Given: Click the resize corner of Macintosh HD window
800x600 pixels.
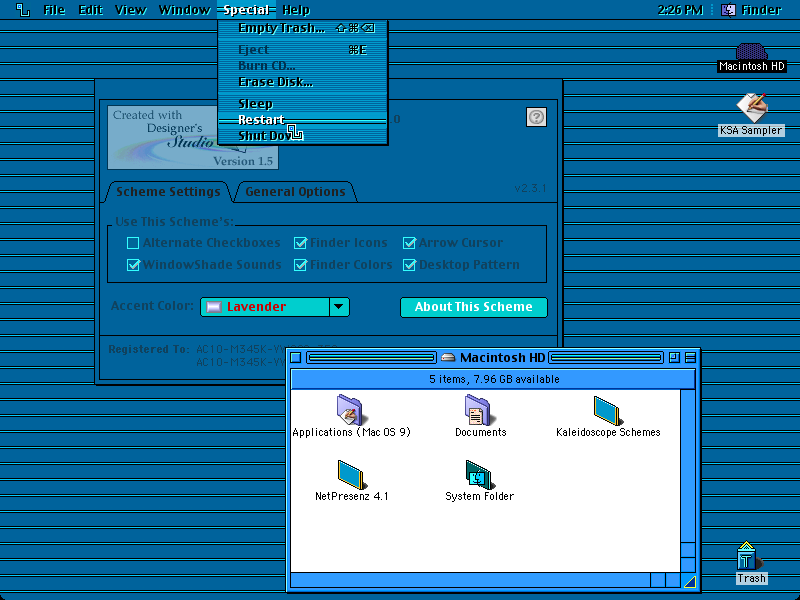Looking at the screenshot, I should click(689, 581).
